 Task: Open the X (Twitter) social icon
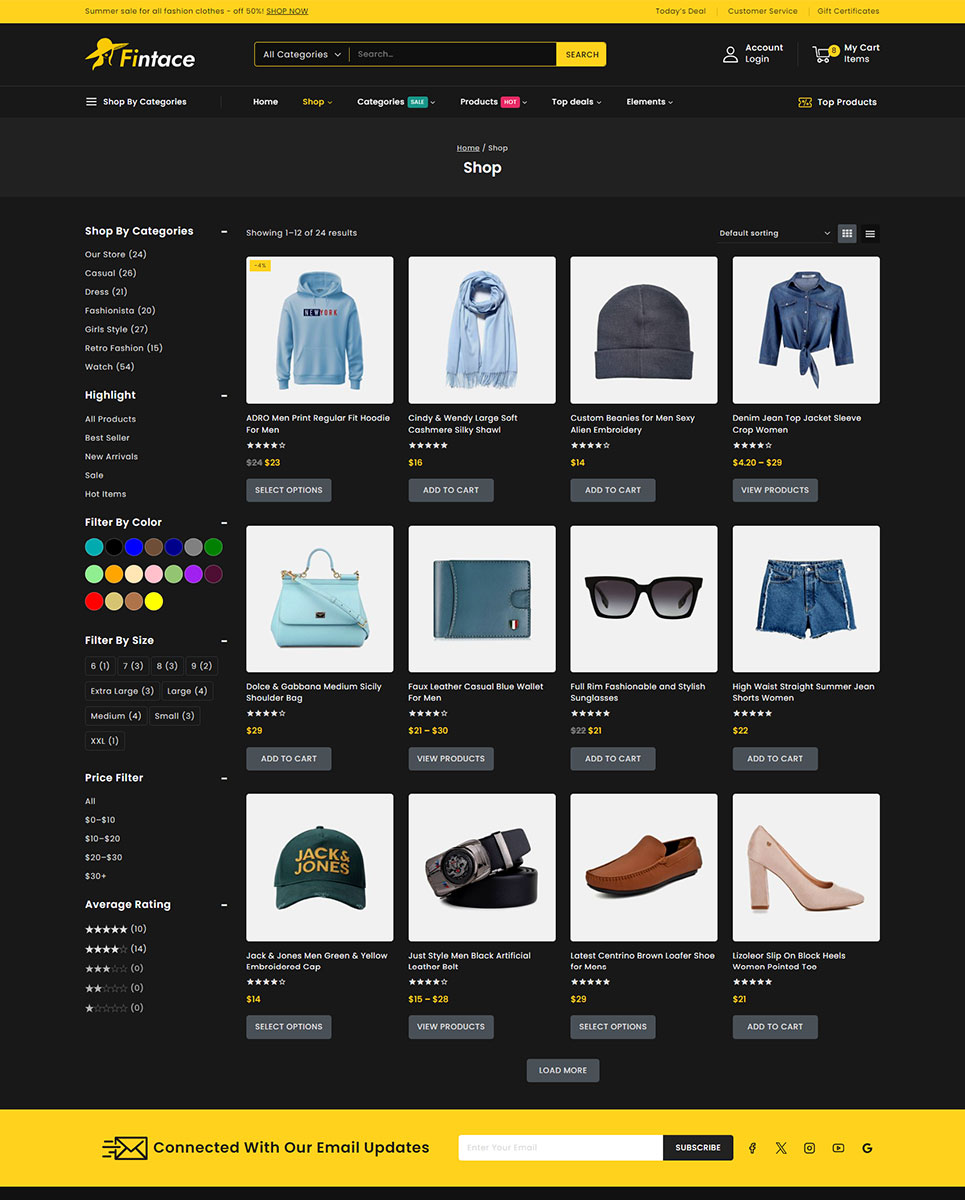click(781, 1148)
